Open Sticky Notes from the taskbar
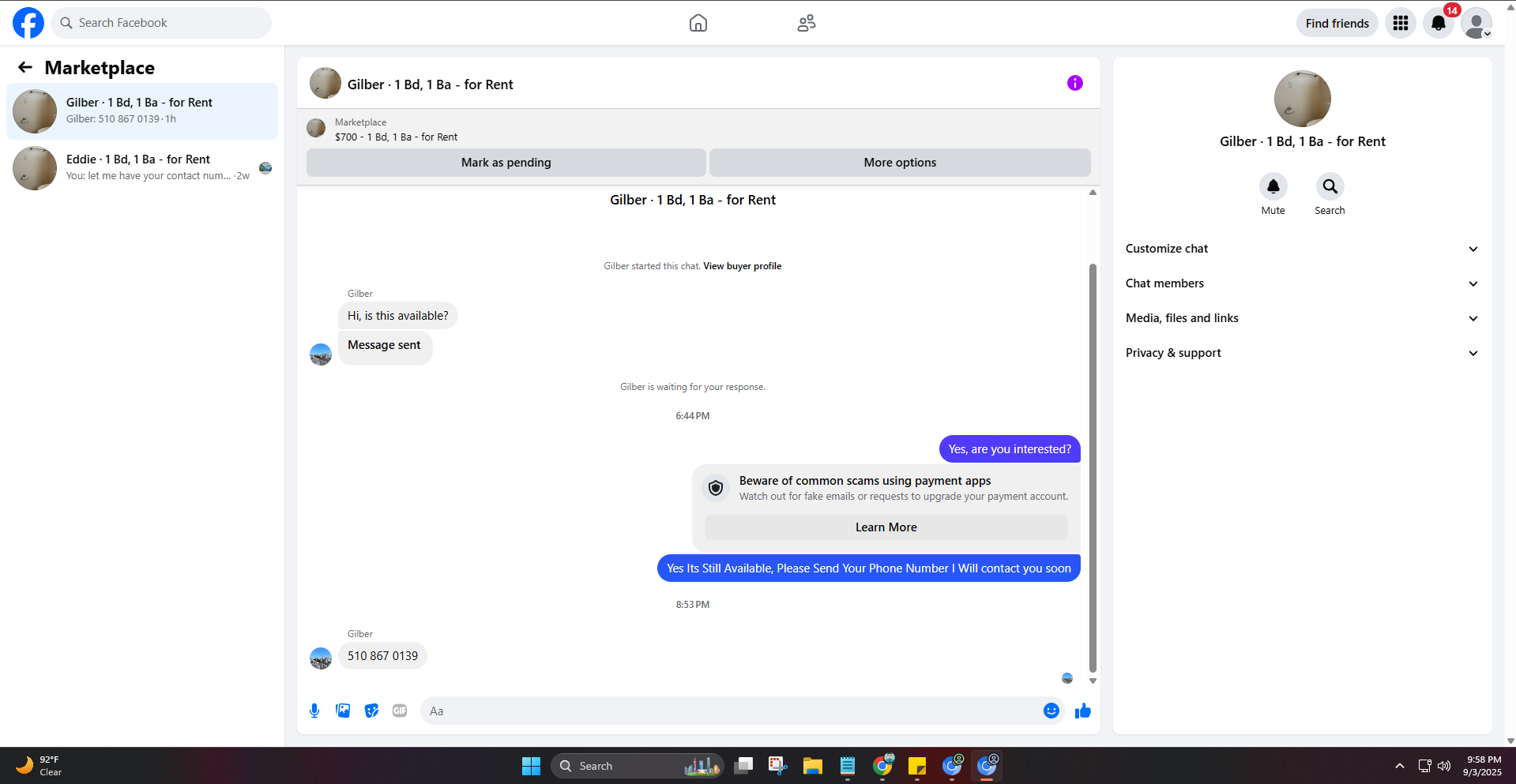Screen dimensions: 1516x784 [x=917, y=766]
